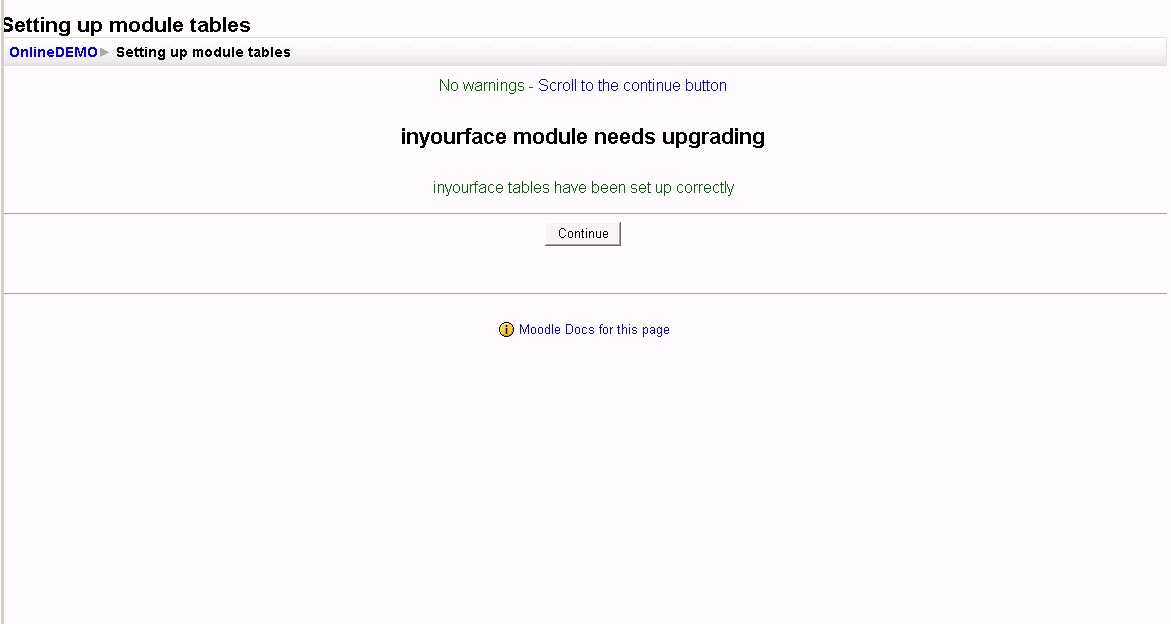
Task: Activate the Continue control to proceed
Action: click(x=582, y=233)
